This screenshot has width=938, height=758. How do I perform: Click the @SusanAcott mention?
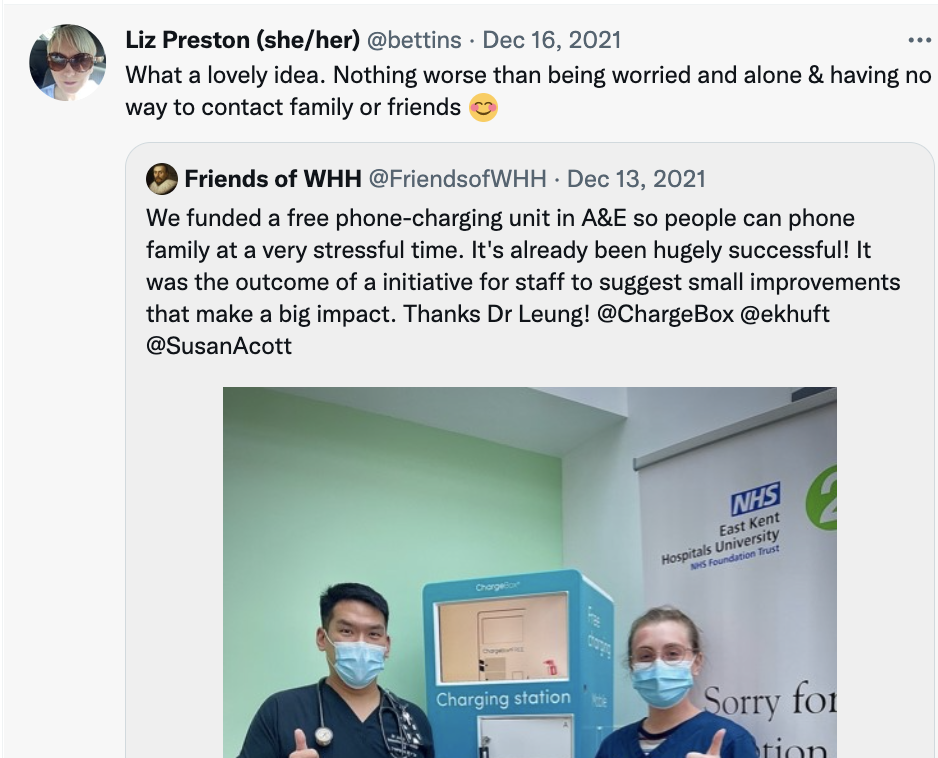pos(219,346)
